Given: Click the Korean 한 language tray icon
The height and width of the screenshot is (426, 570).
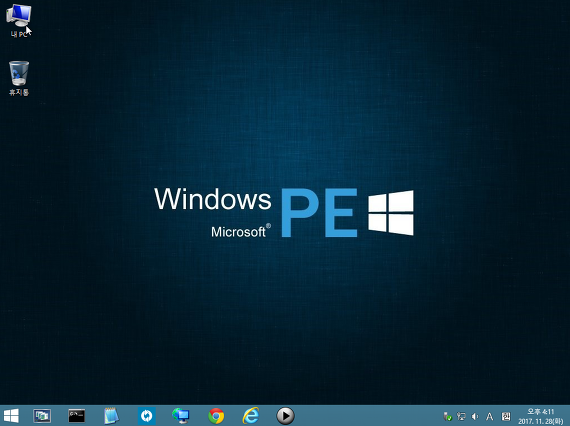Looking at the screenshot, I should [506, 416].
